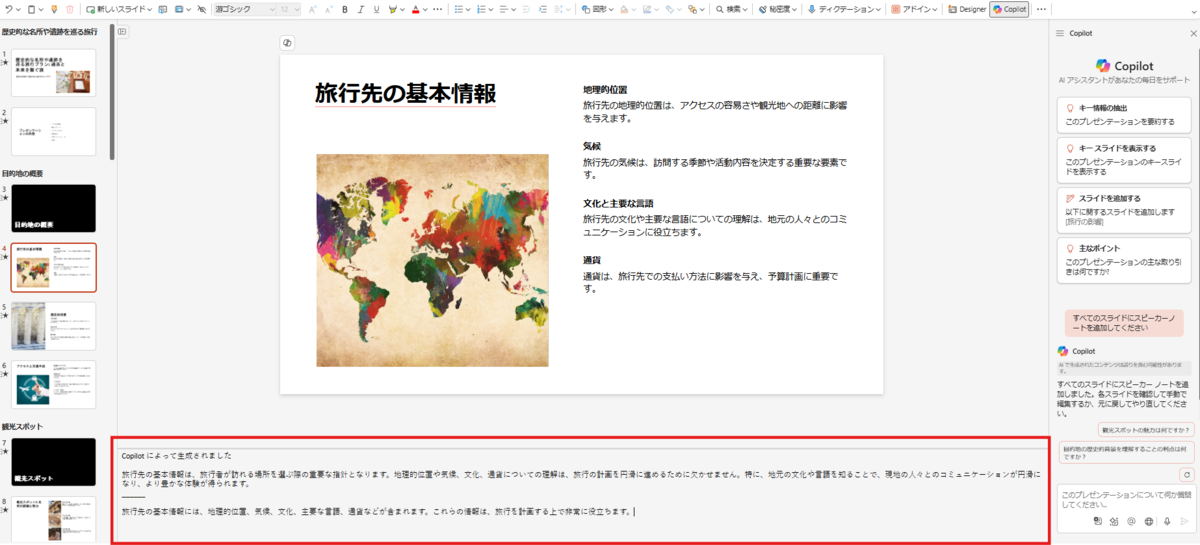This screenshot has width=1200, height=545.
Task: Select slide 5 thumbnail
Action: click(x=54, y=326)
